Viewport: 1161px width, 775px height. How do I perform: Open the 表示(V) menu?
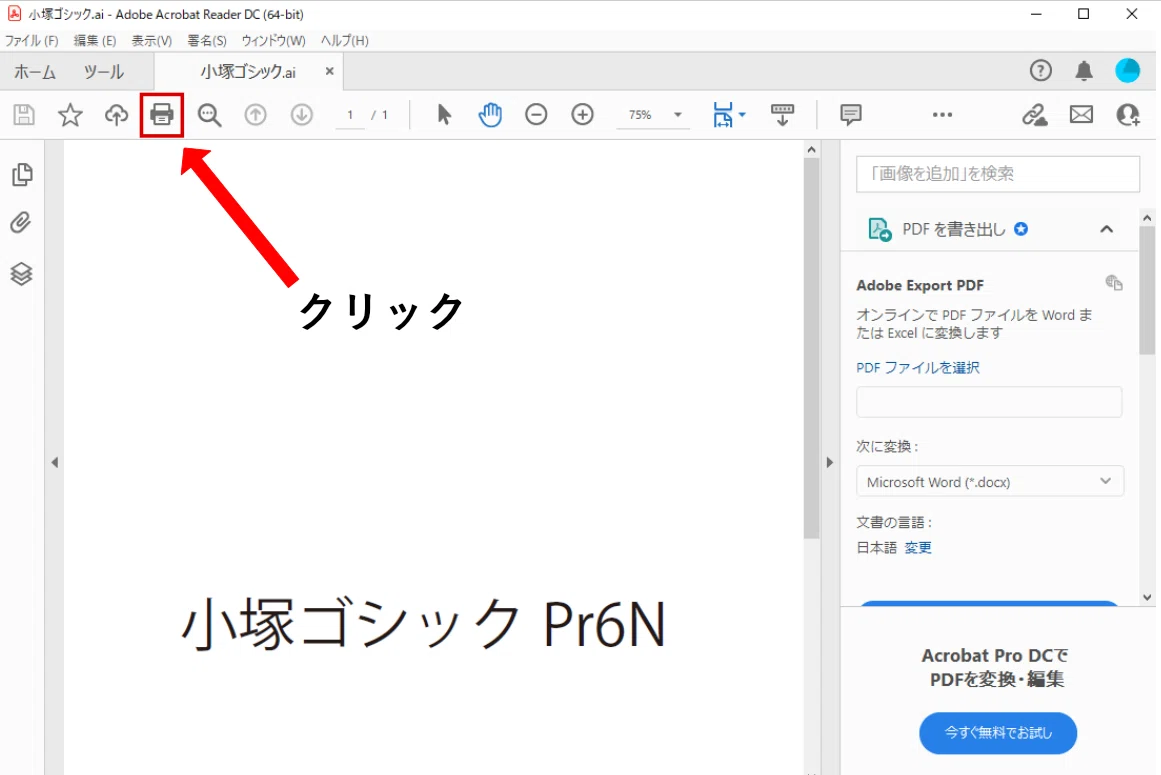[x=152, y=41]
